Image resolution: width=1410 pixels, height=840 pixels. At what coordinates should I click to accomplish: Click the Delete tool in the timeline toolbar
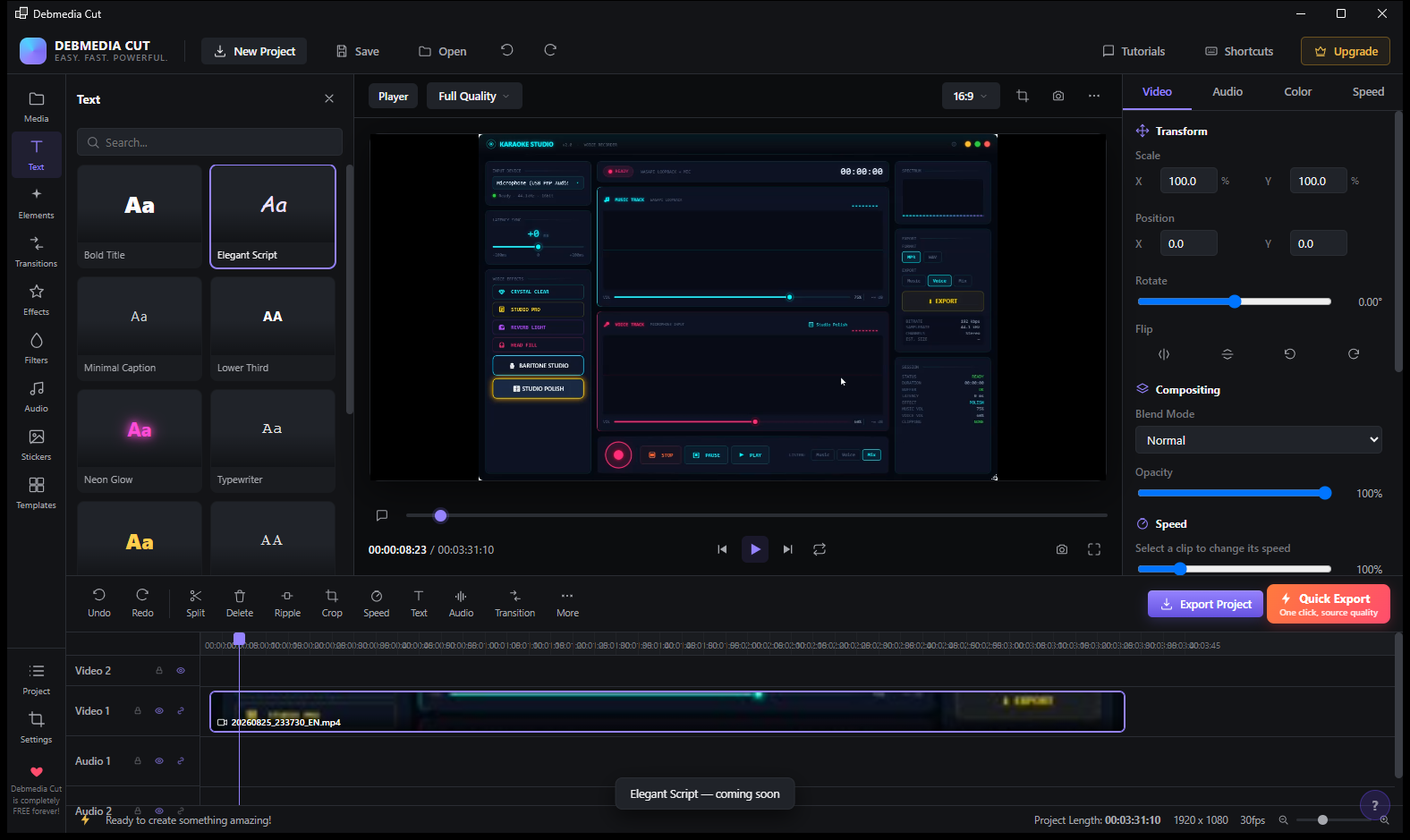tap(239, 603)
